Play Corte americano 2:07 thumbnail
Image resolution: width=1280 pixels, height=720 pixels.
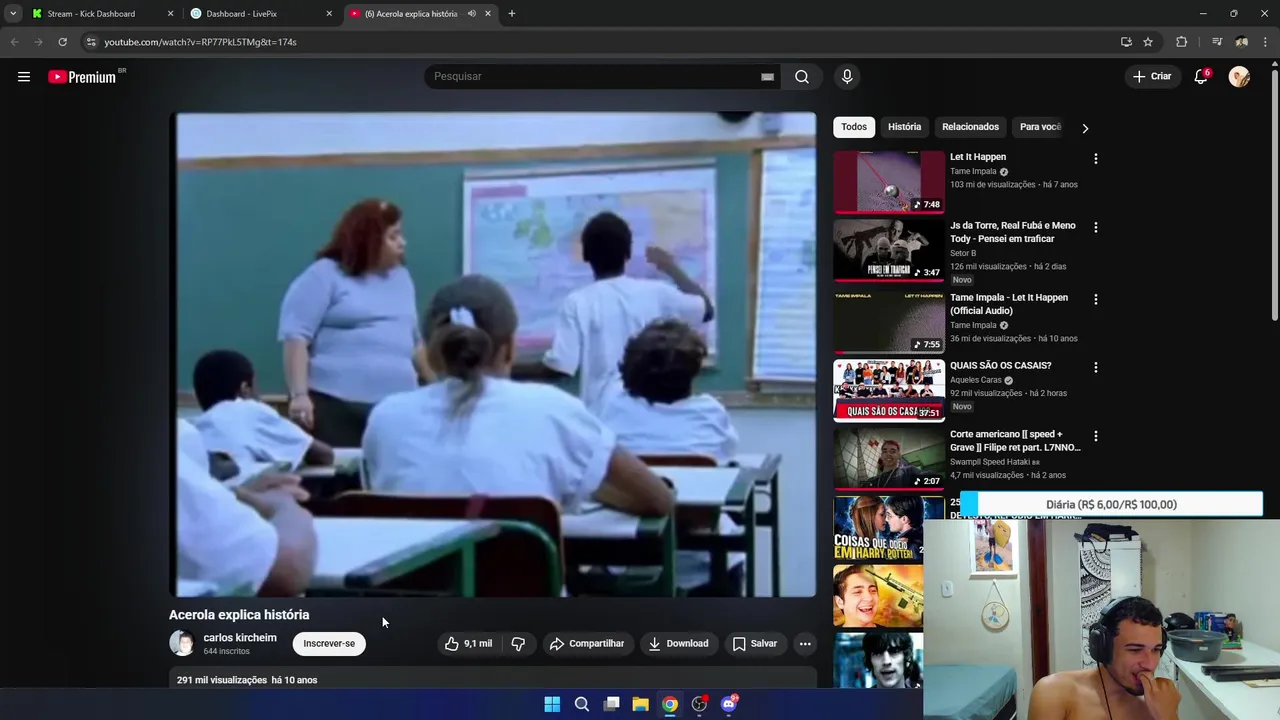[x=889, y=460]
